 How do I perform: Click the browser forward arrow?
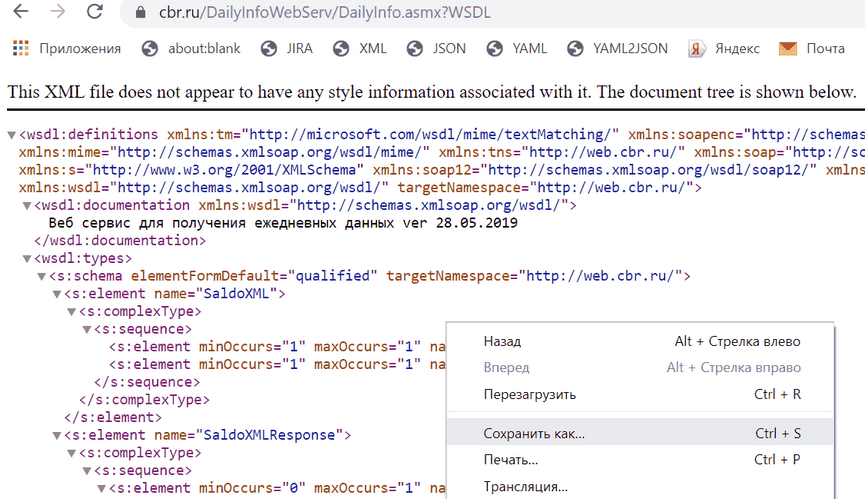[x=56, y=13]
